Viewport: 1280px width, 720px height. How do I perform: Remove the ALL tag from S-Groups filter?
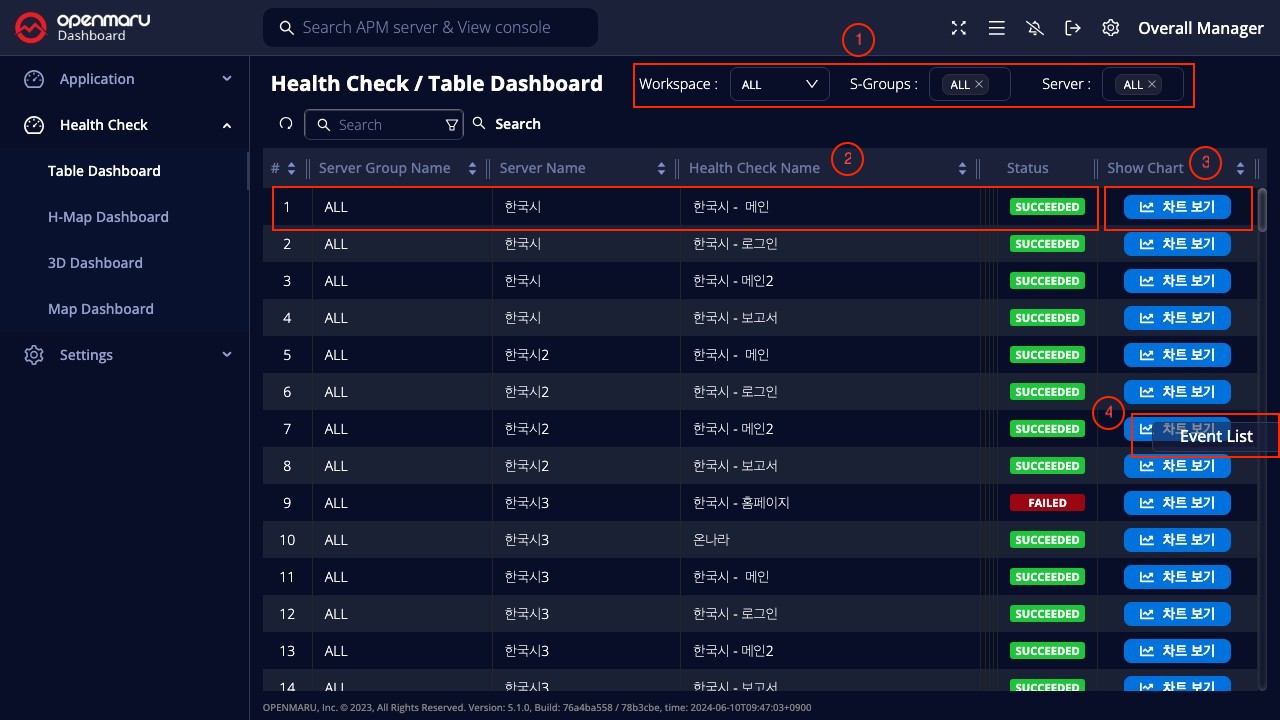[979, 85]
